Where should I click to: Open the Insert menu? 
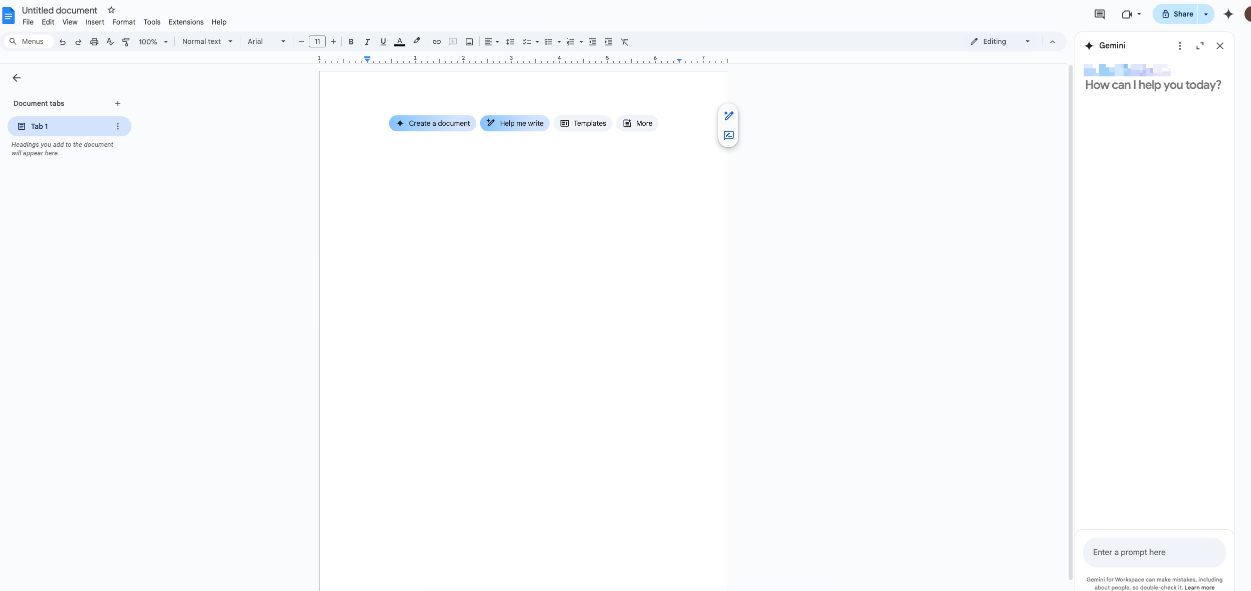coord(95,22)
